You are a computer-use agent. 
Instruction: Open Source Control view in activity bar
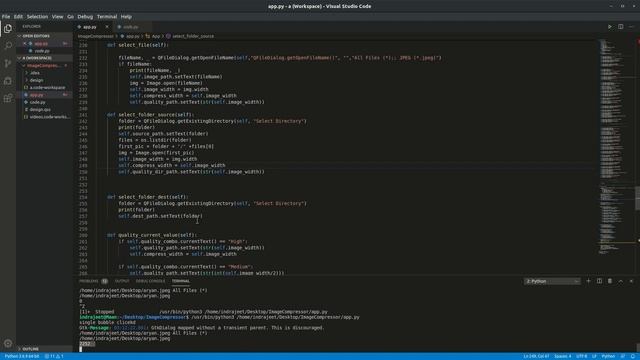pyautogui.click(x=8, y=63)
